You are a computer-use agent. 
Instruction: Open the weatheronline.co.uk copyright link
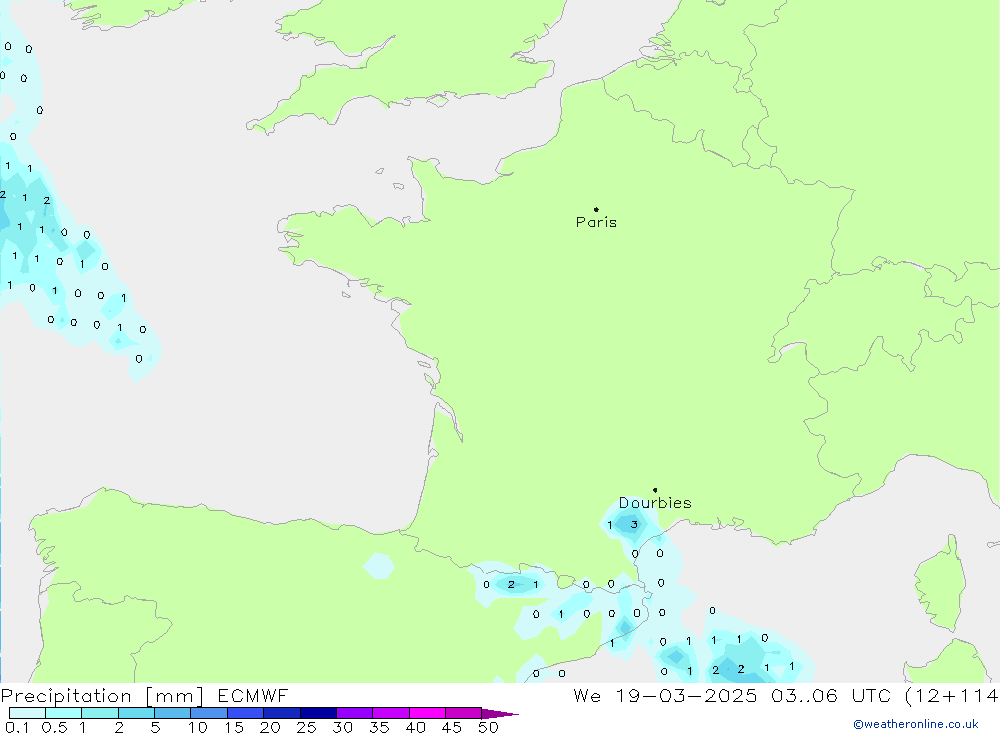pyautogui.click(x=915, y=724)
